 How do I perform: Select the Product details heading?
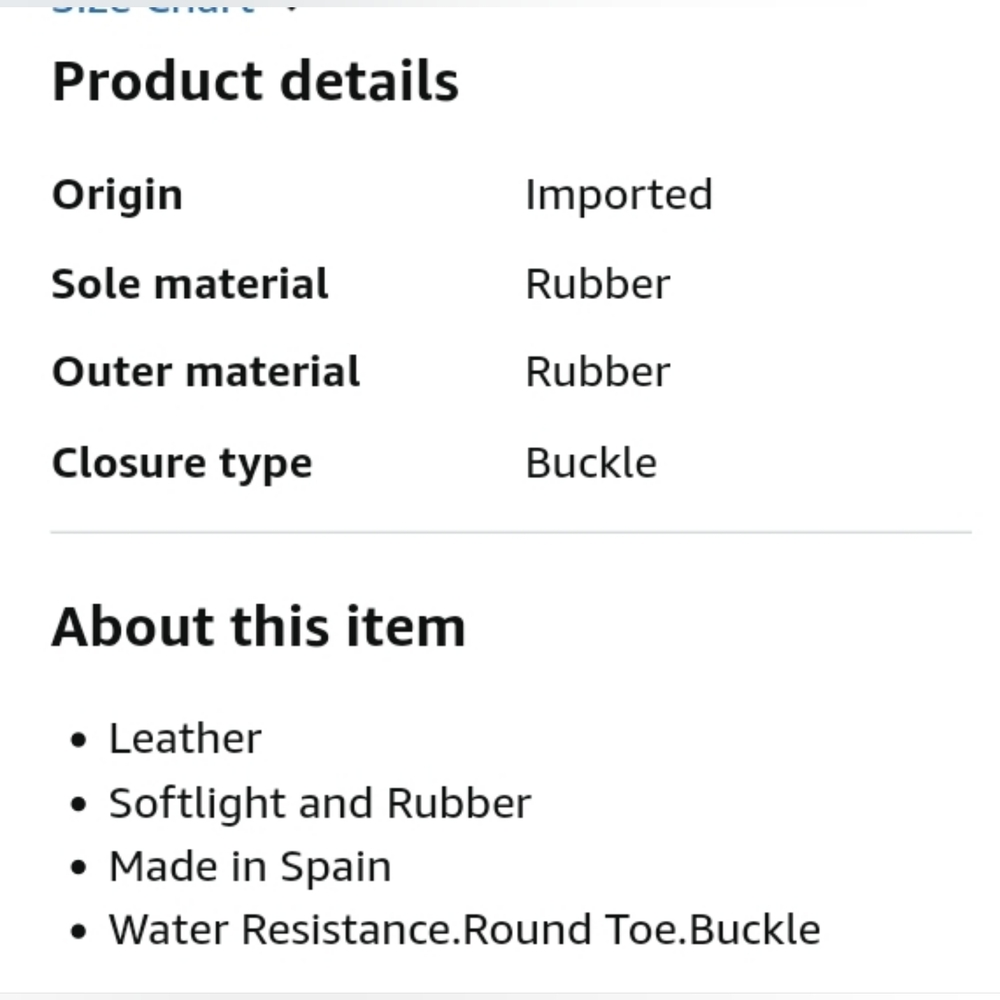coord(255,81)
